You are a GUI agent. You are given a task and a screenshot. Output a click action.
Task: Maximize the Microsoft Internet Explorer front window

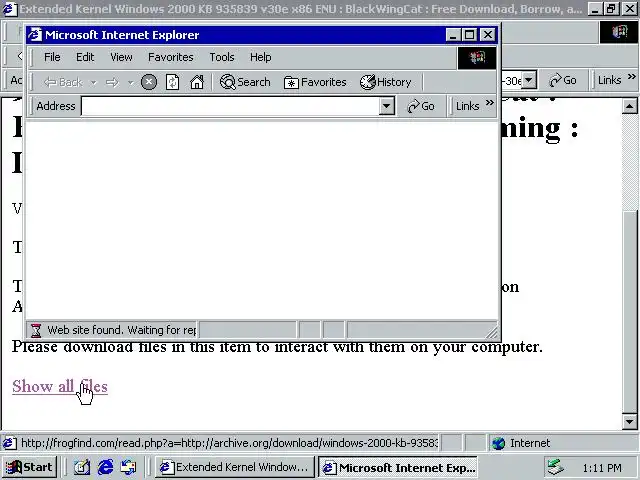tap(469, 35)
